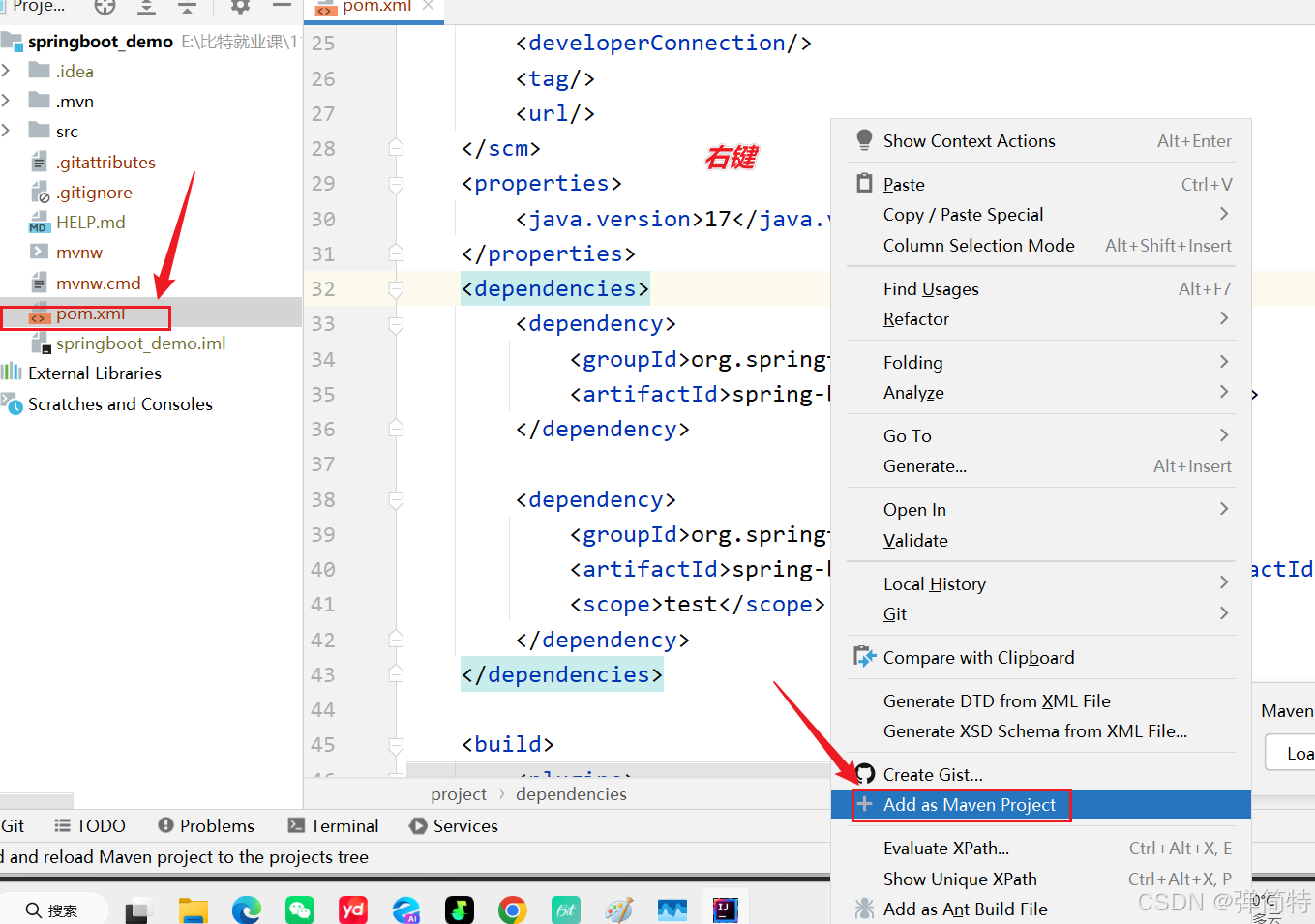Collapse the dependency block at line 33
The image size is (1315, 924).
[396, 323]
